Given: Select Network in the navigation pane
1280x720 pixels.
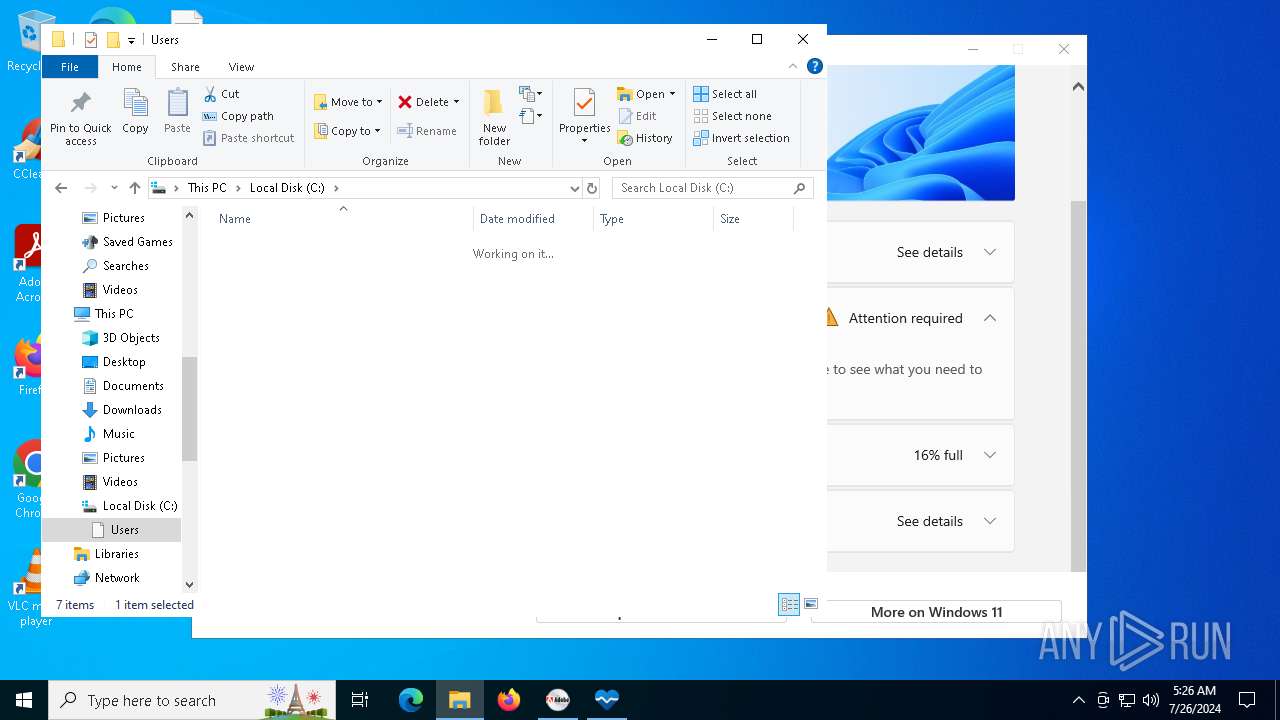Looking at the screenshot, I should 117,578.
